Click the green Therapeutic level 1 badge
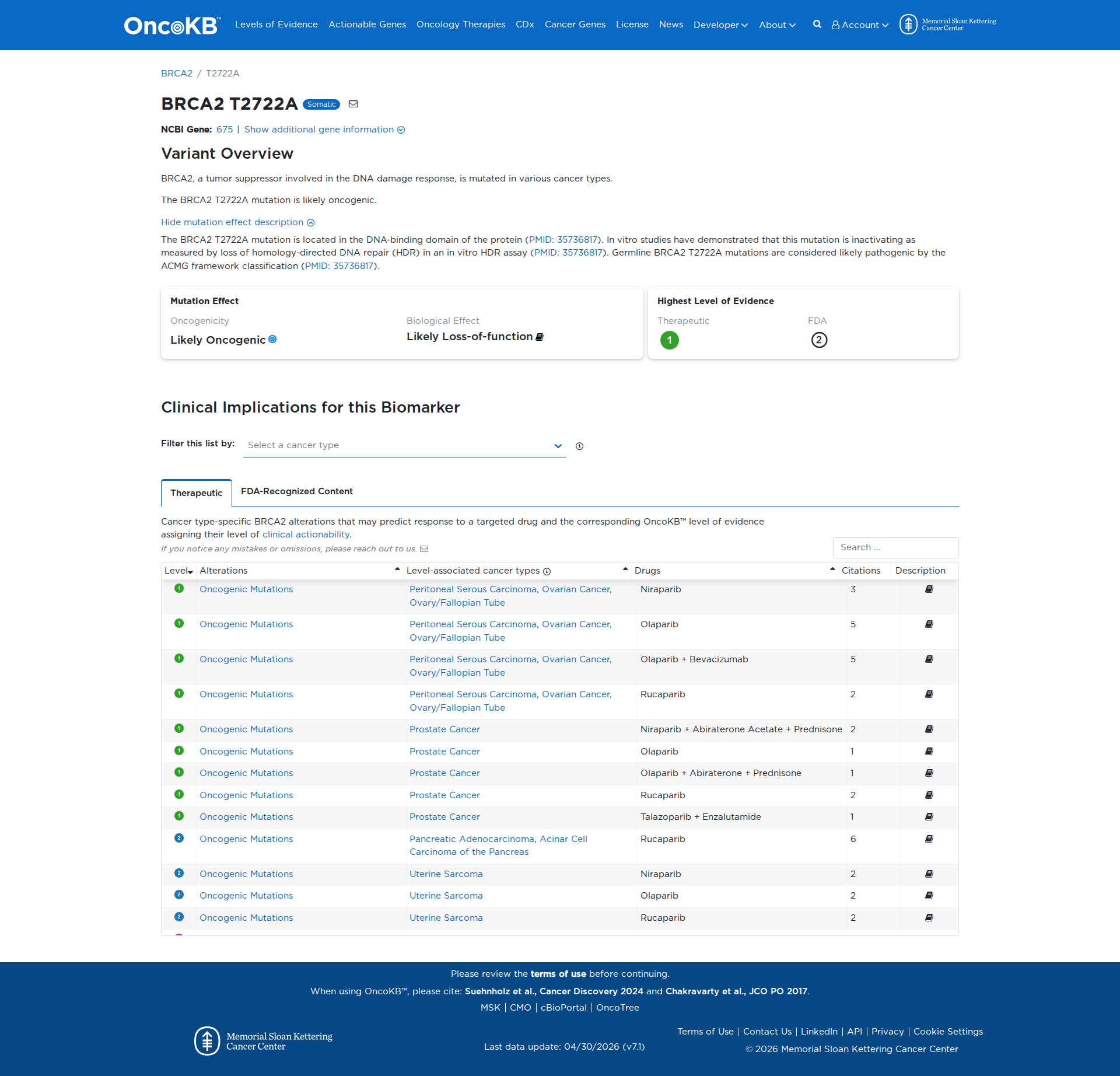 [670, 340]
